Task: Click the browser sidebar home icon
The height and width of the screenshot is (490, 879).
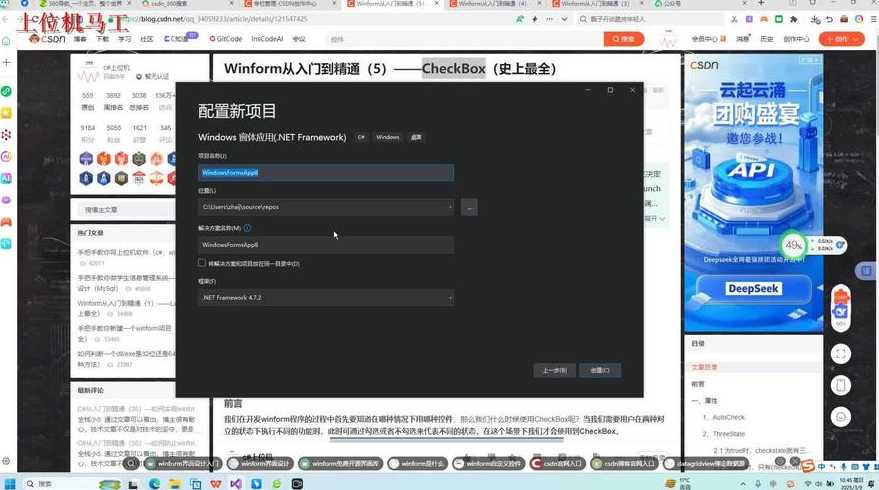Action: 6,41
